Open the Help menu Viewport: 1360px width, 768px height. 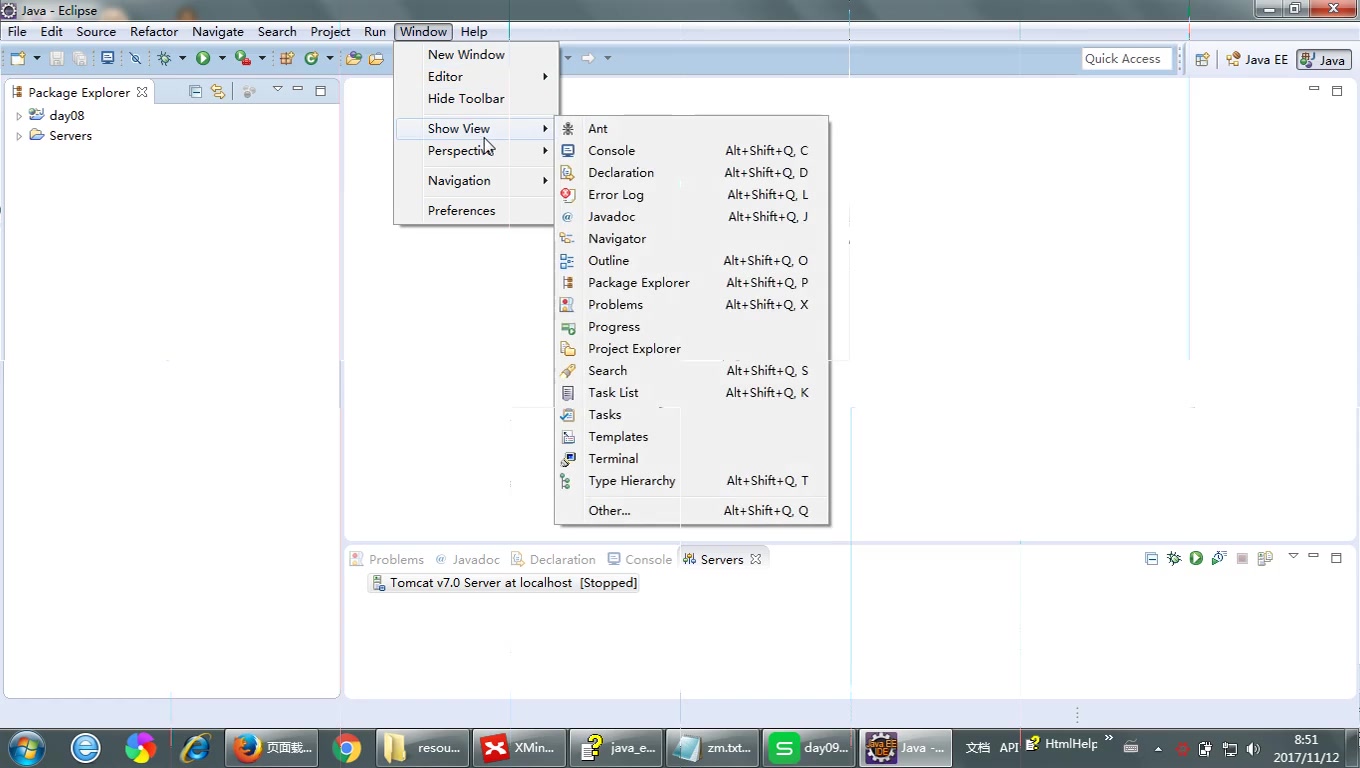[x=474, y=32]
